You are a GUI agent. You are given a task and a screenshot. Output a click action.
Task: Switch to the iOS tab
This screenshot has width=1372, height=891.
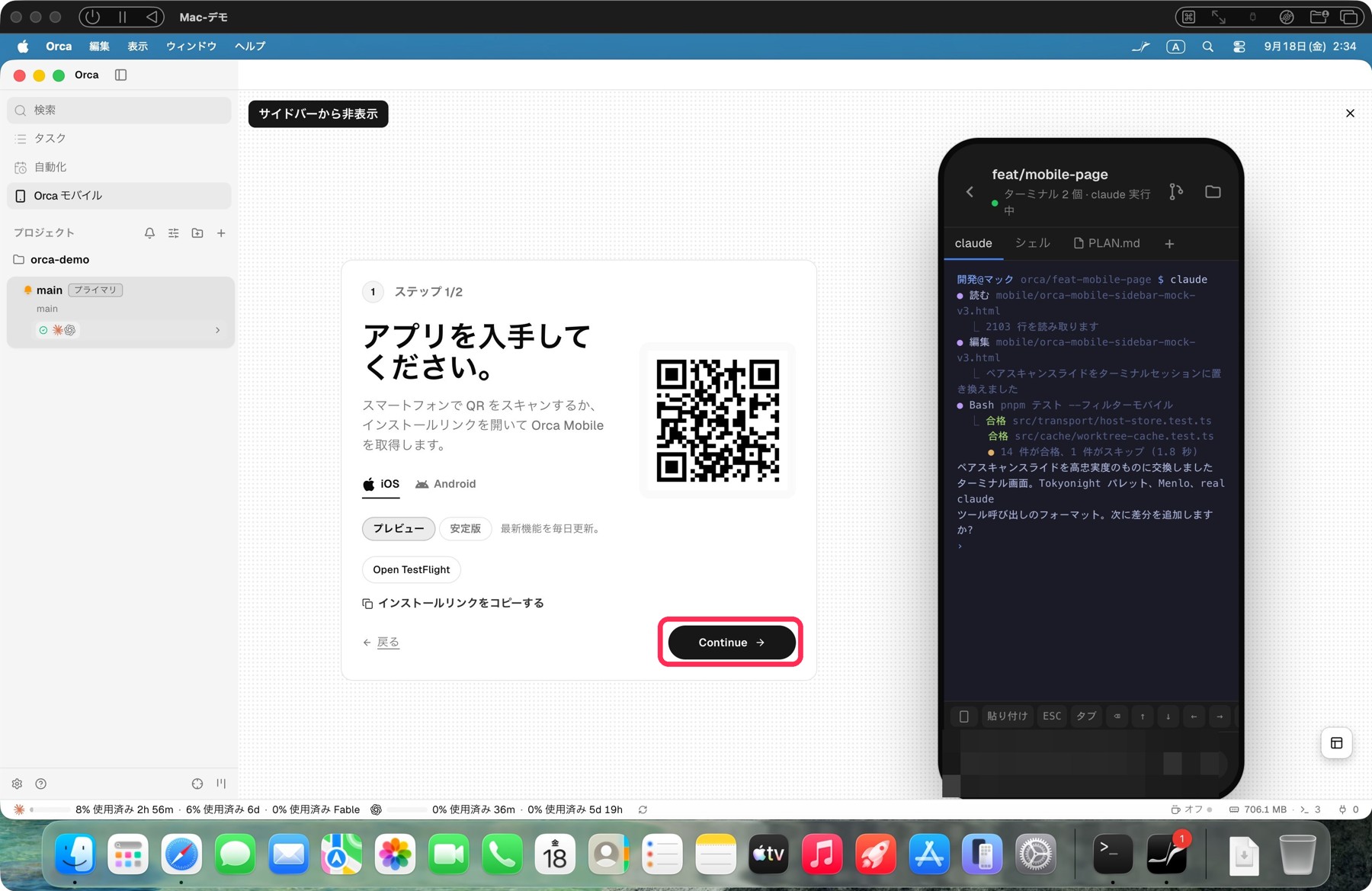tap(381, 484)
